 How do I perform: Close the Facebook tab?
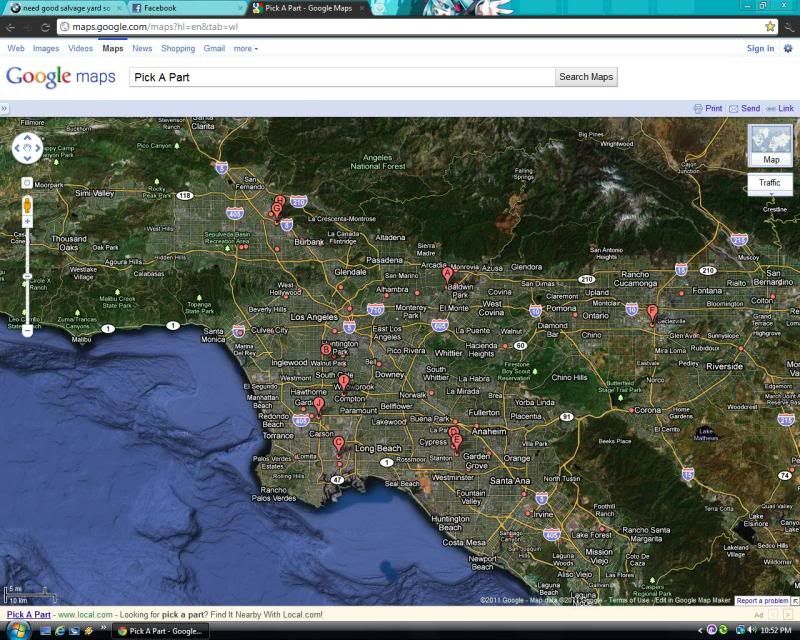[x=240, y=8]
